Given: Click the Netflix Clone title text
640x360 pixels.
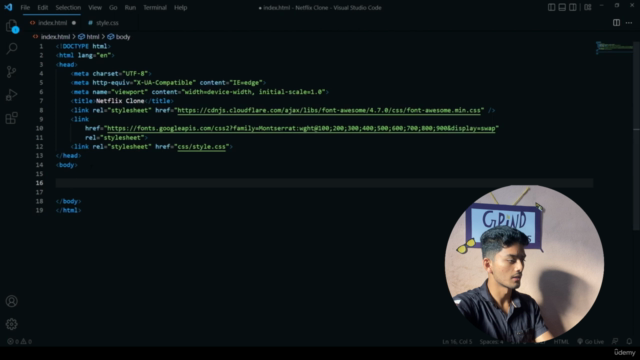Looking at the screenshot, I should click(120, 101).
